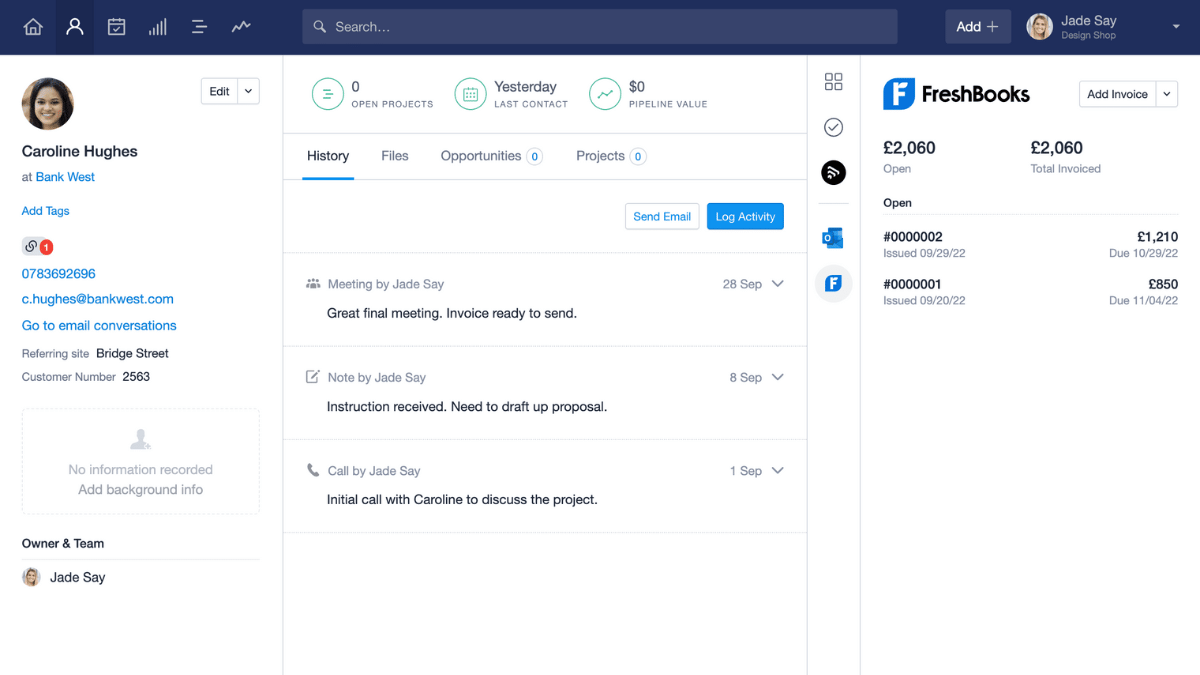Select the FreshBooks icon in sidebar
1200x675 pixels.
pos(833,283)
